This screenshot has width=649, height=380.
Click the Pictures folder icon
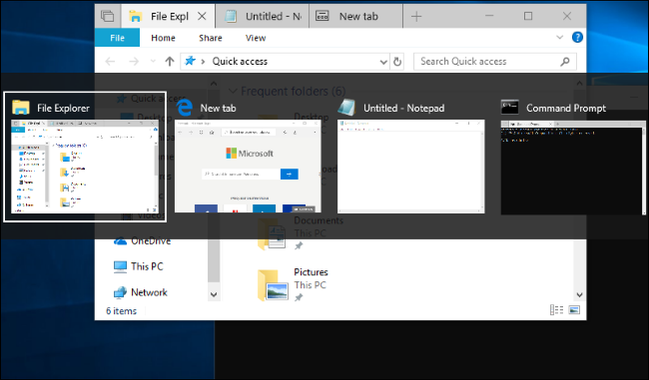[x=273, y=285]
